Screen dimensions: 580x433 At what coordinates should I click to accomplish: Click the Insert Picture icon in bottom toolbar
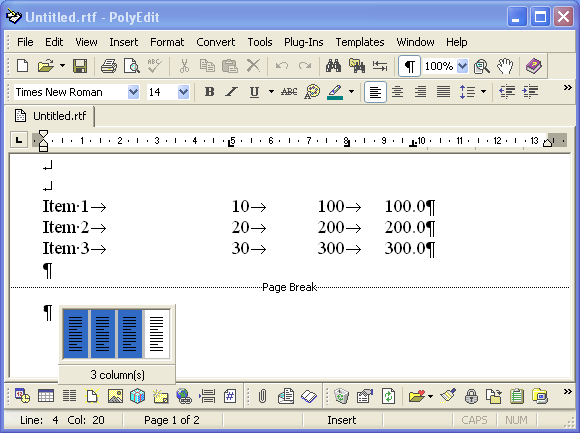tap(115, 396)
